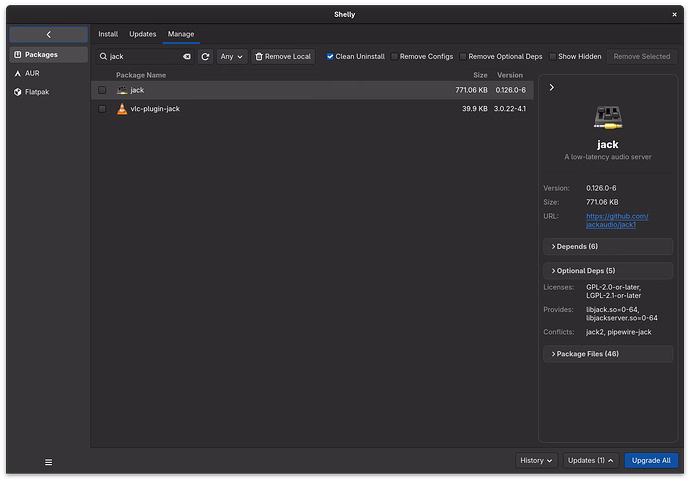Click the Remove Selected button

point(642,56)
